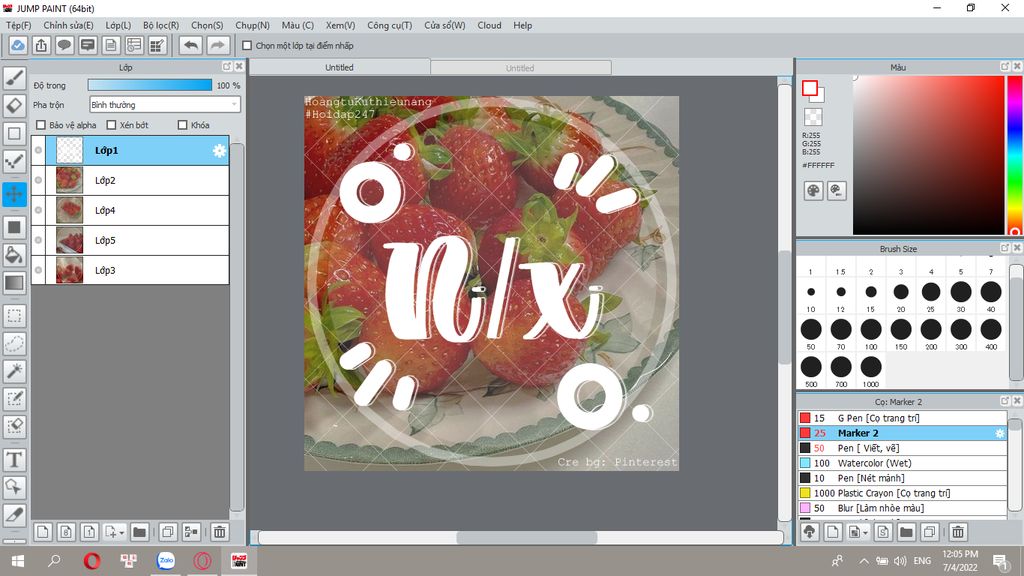1024x576 pixels.
Task: Click the Undo arrow in toolbar
Action: [191, 45]
